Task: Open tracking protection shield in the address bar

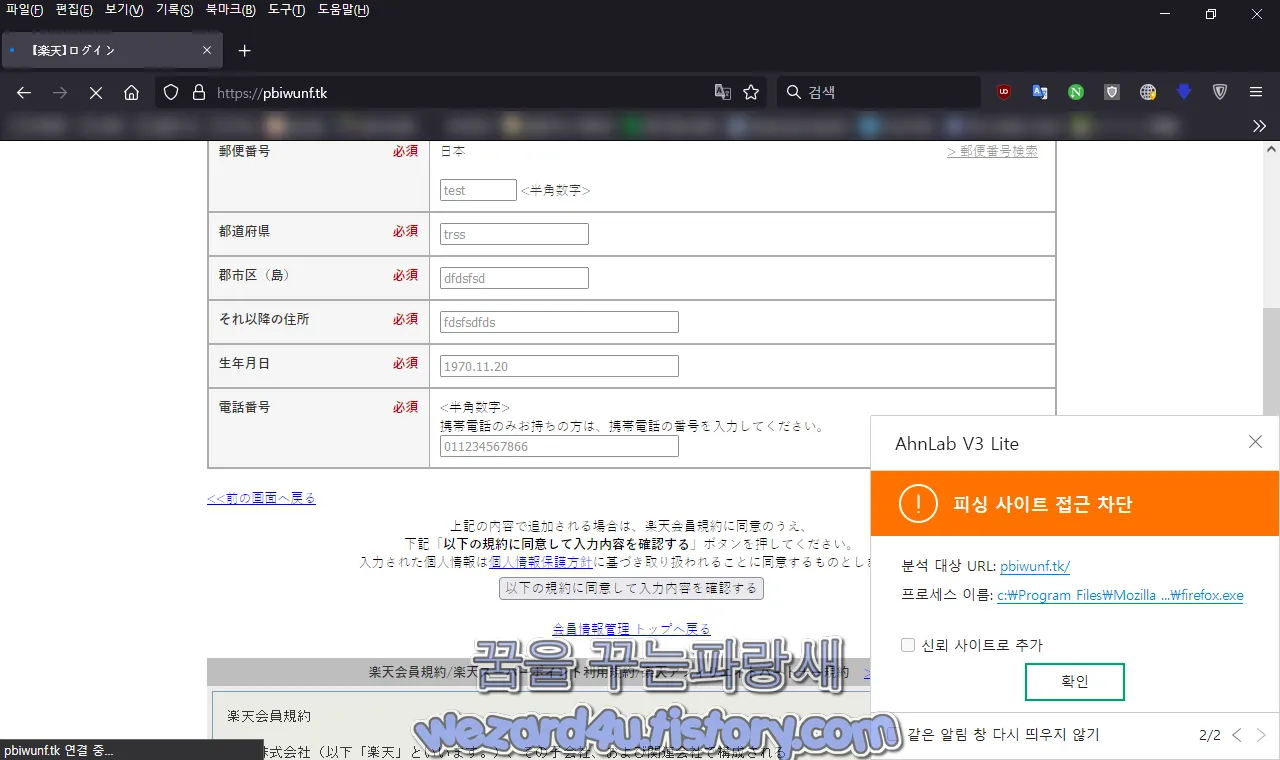Action: (171, 92)
